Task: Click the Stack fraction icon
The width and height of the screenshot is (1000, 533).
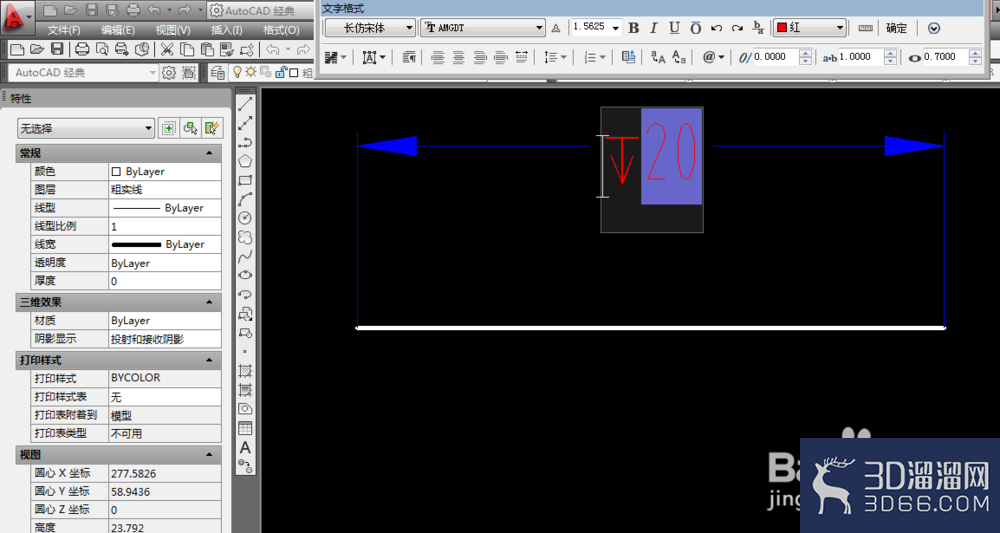Action: click(x=759, y=28)
